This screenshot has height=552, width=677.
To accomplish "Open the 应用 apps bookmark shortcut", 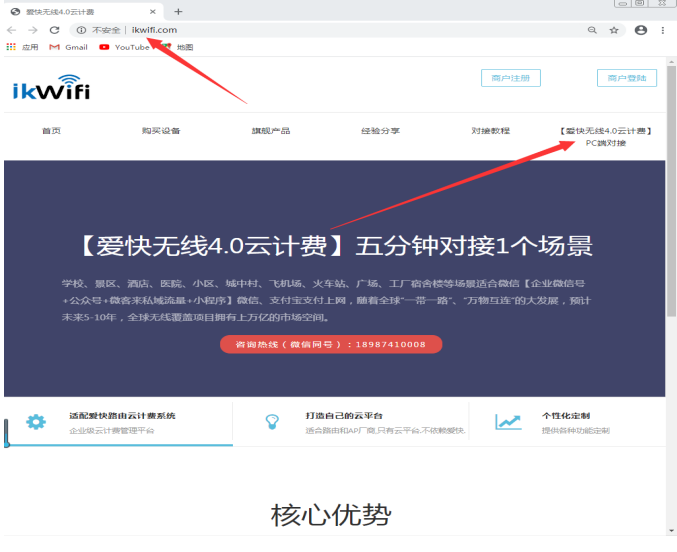I will pos(22,47).
